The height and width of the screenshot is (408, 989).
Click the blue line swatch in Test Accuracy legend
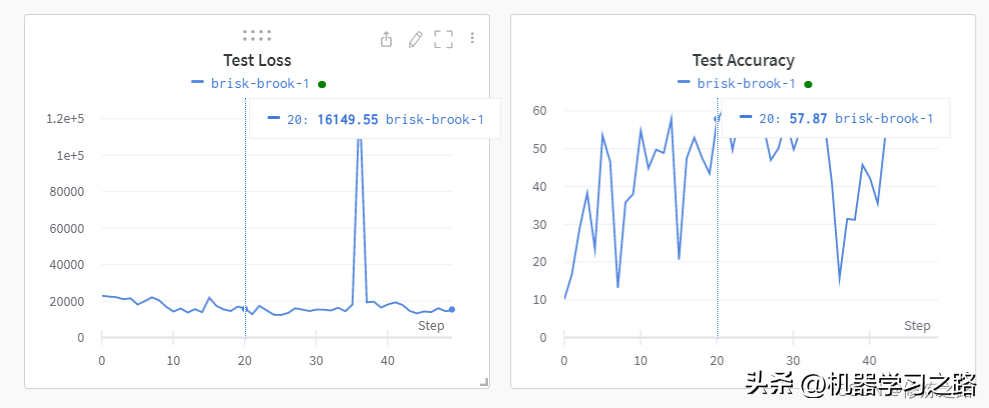coord(684,84)
